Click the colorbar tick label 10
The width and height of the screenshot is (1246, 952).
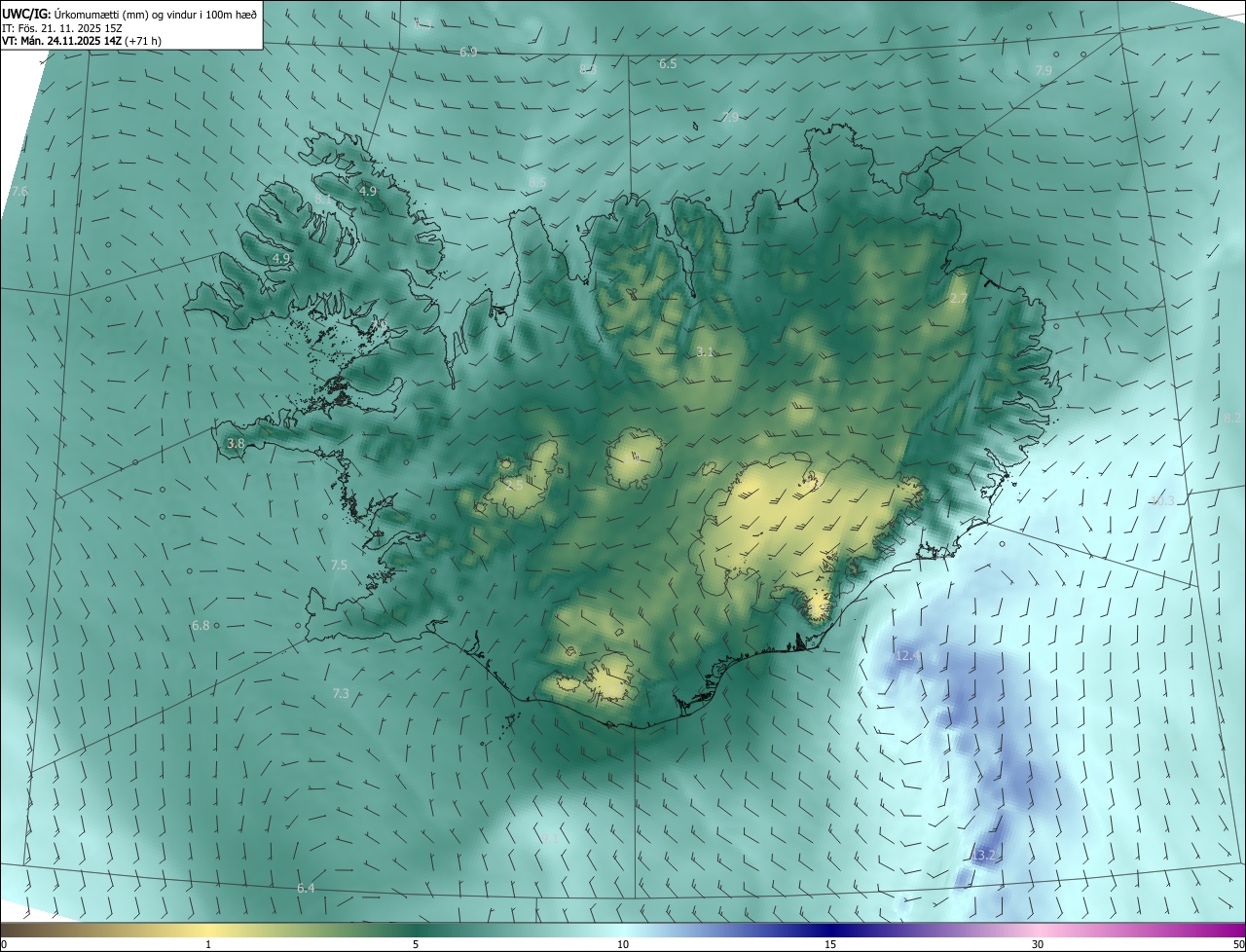[x=623, y=944]
